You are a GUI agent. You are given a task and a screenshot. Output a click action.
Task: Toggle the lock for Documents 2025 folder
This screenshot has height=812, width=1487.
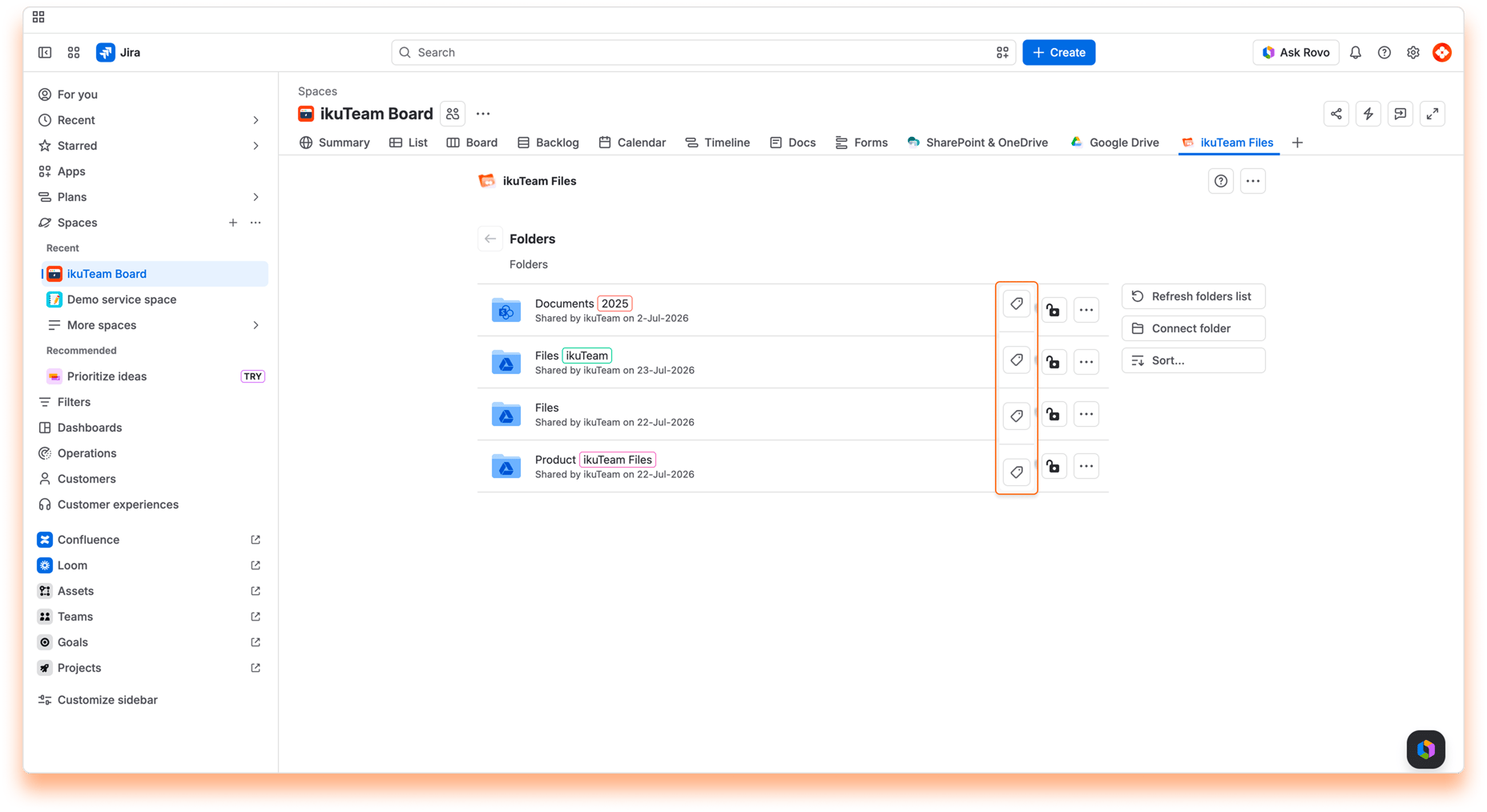click(x=1054, y=310)
